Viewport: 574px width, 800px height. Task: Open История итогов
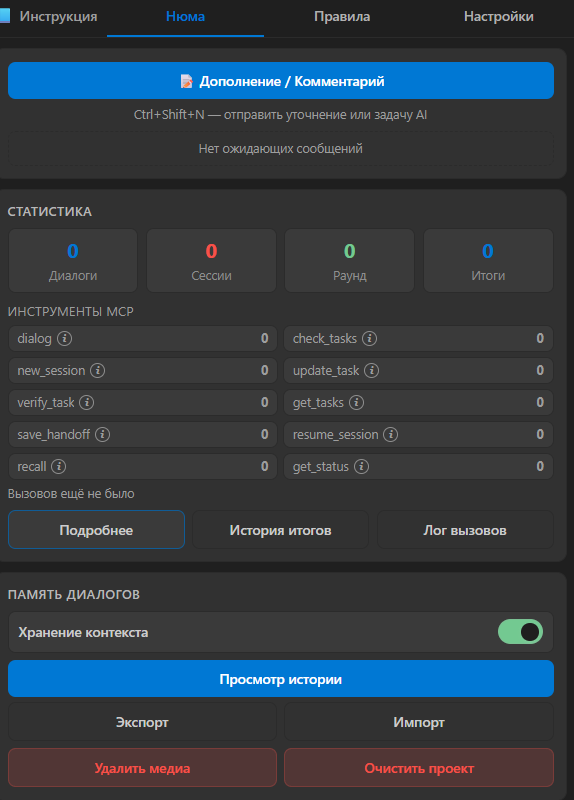281,530
